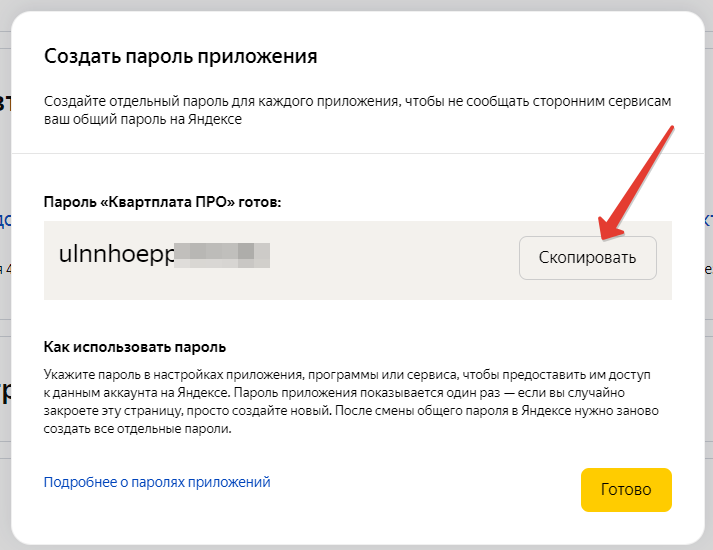The image size is (713, 550).
Task: Select the generated password text ulnnhoepp
Action: [116, 254]
